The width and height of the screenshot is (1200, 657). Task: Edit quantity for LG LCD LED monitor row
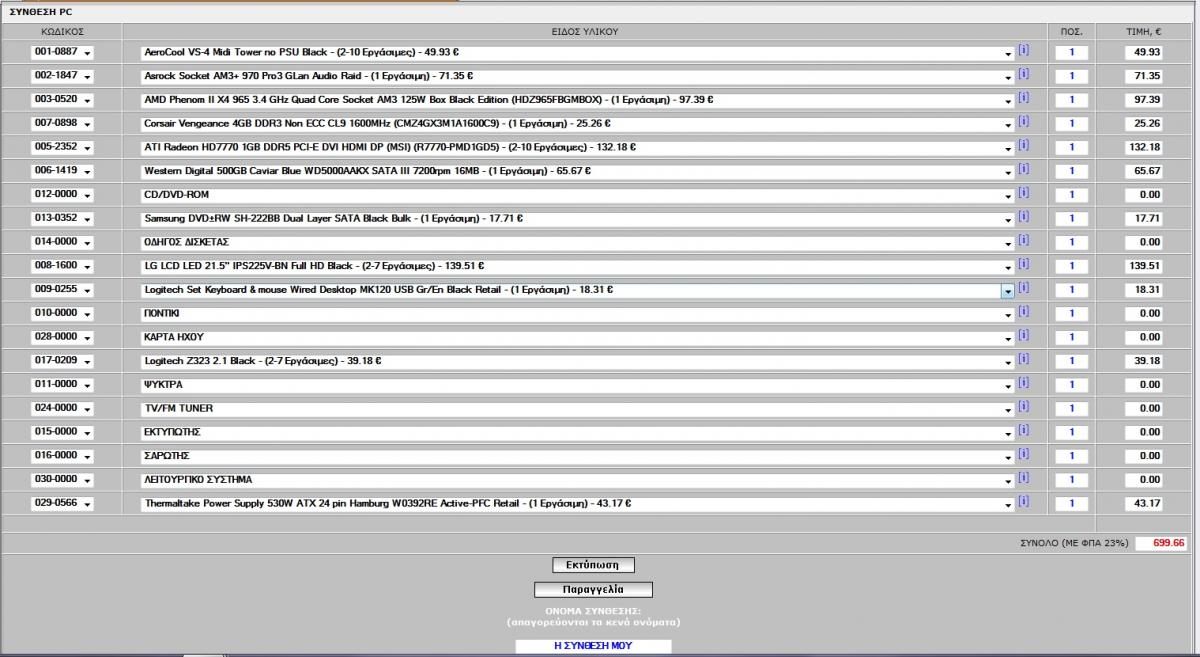click(x=1071, y=266)
